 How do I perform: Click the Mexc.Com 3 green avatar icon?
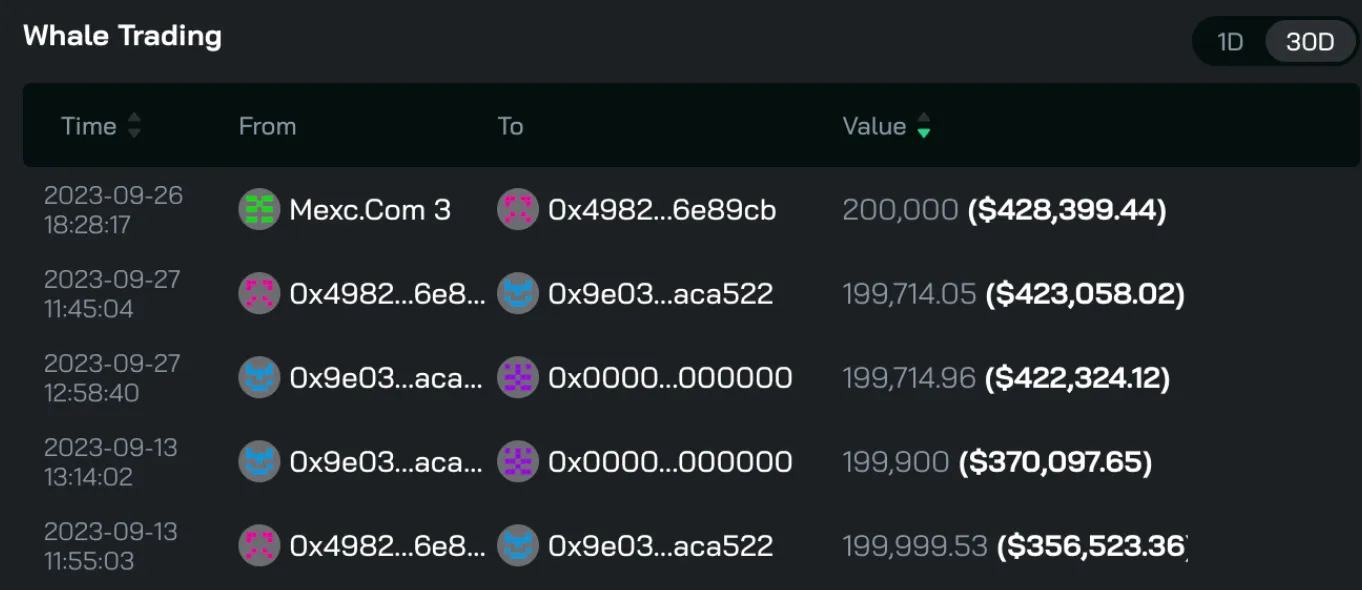(259, 210)
